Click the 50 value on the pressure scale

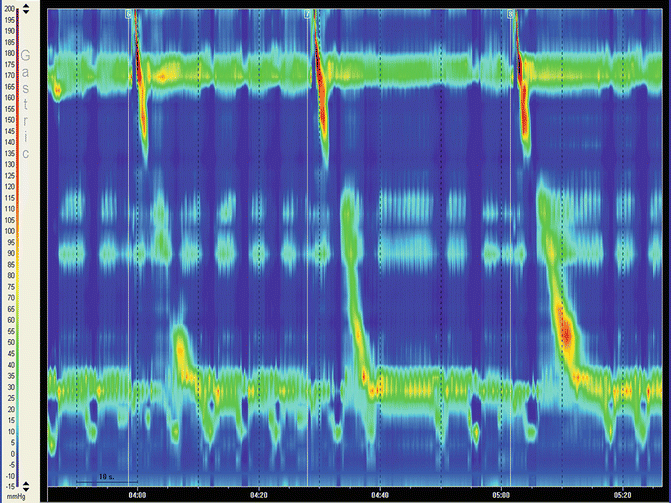9,342
